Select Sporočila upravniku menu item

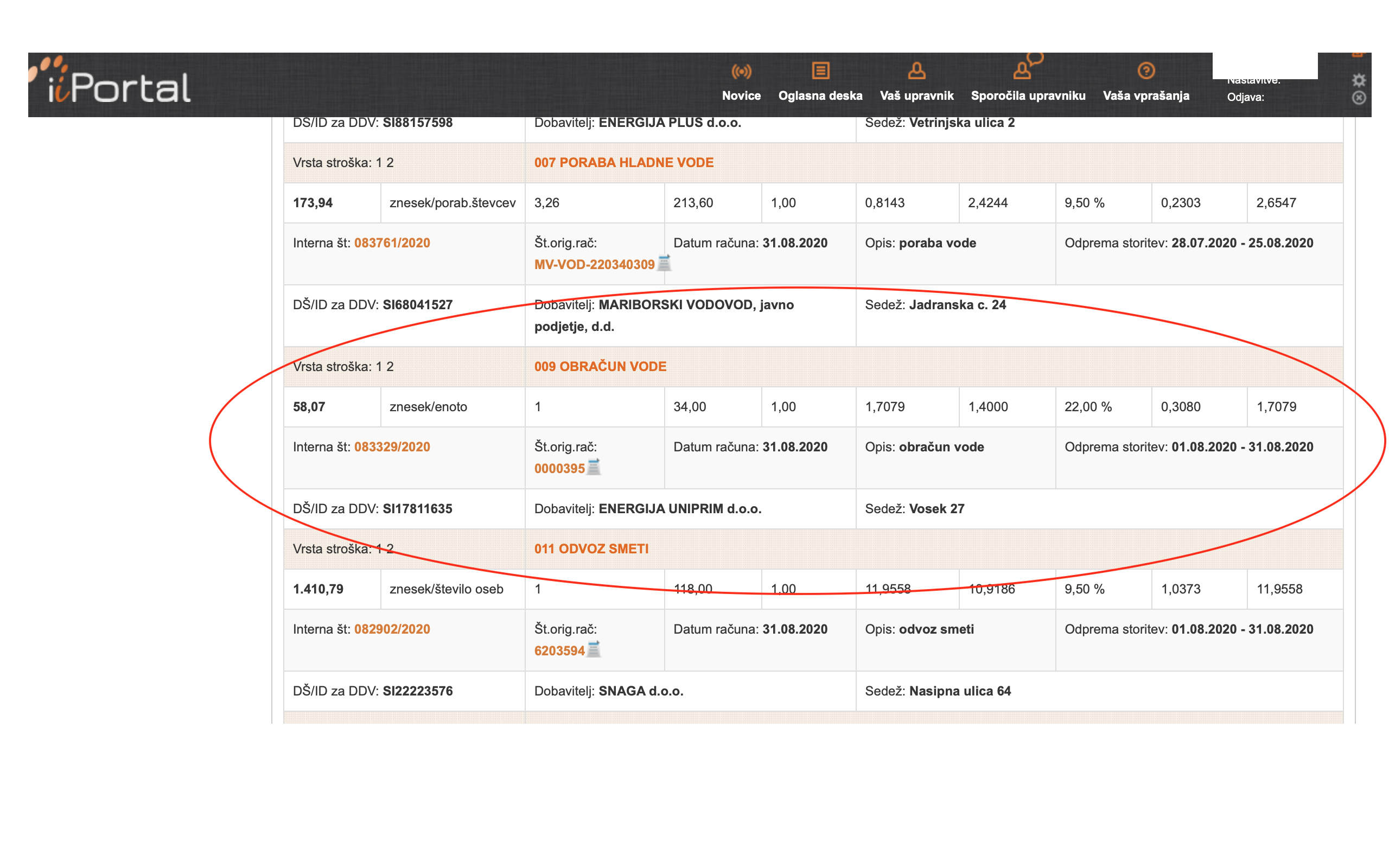[1028, 96]
